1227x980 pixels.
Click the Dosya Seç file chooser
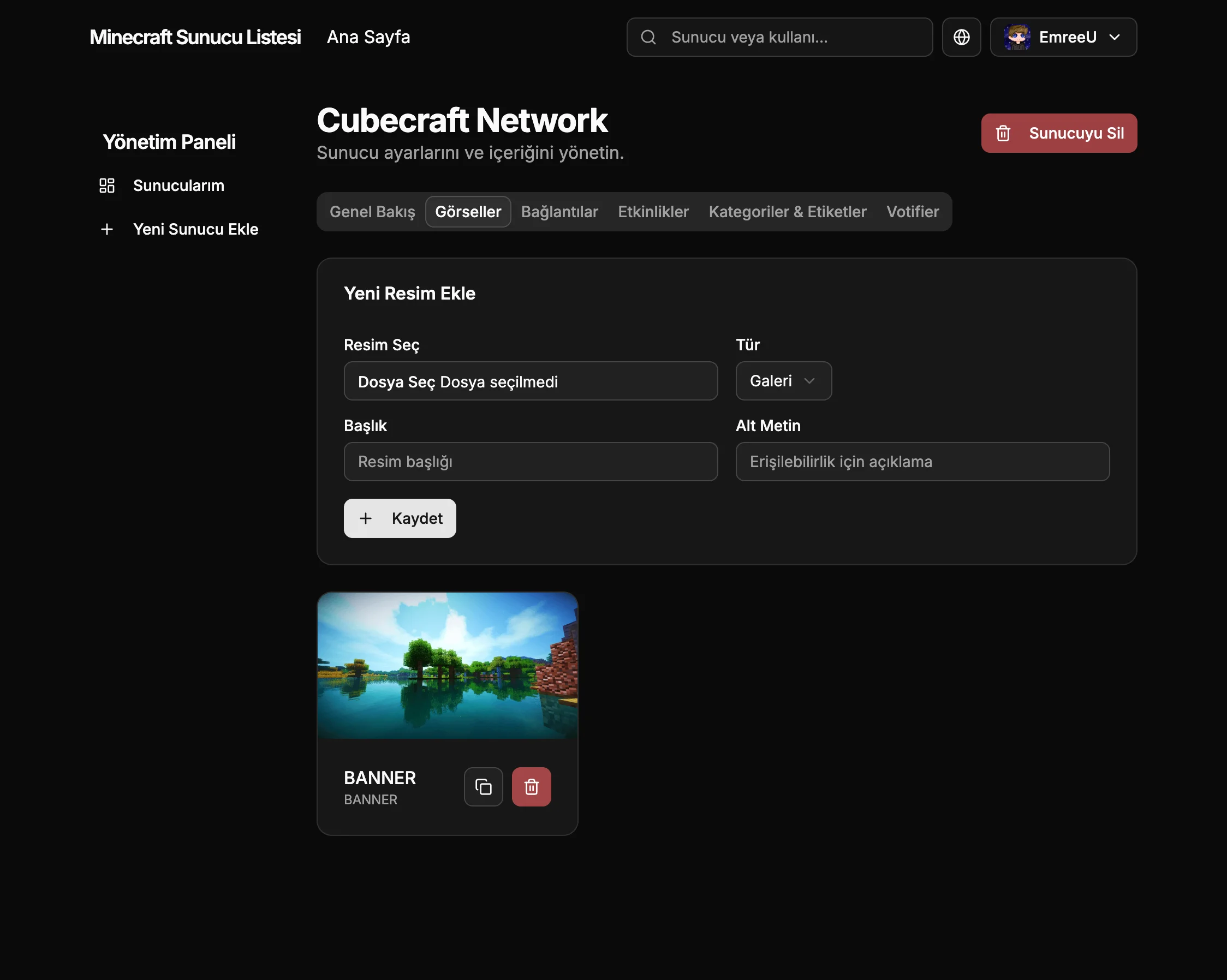point(531,381)
